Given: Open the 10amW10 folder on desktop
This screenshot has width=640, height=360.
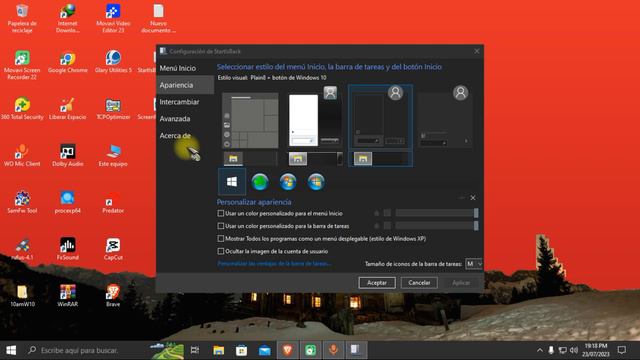Looking at the screenshot, I should (22, 296).
